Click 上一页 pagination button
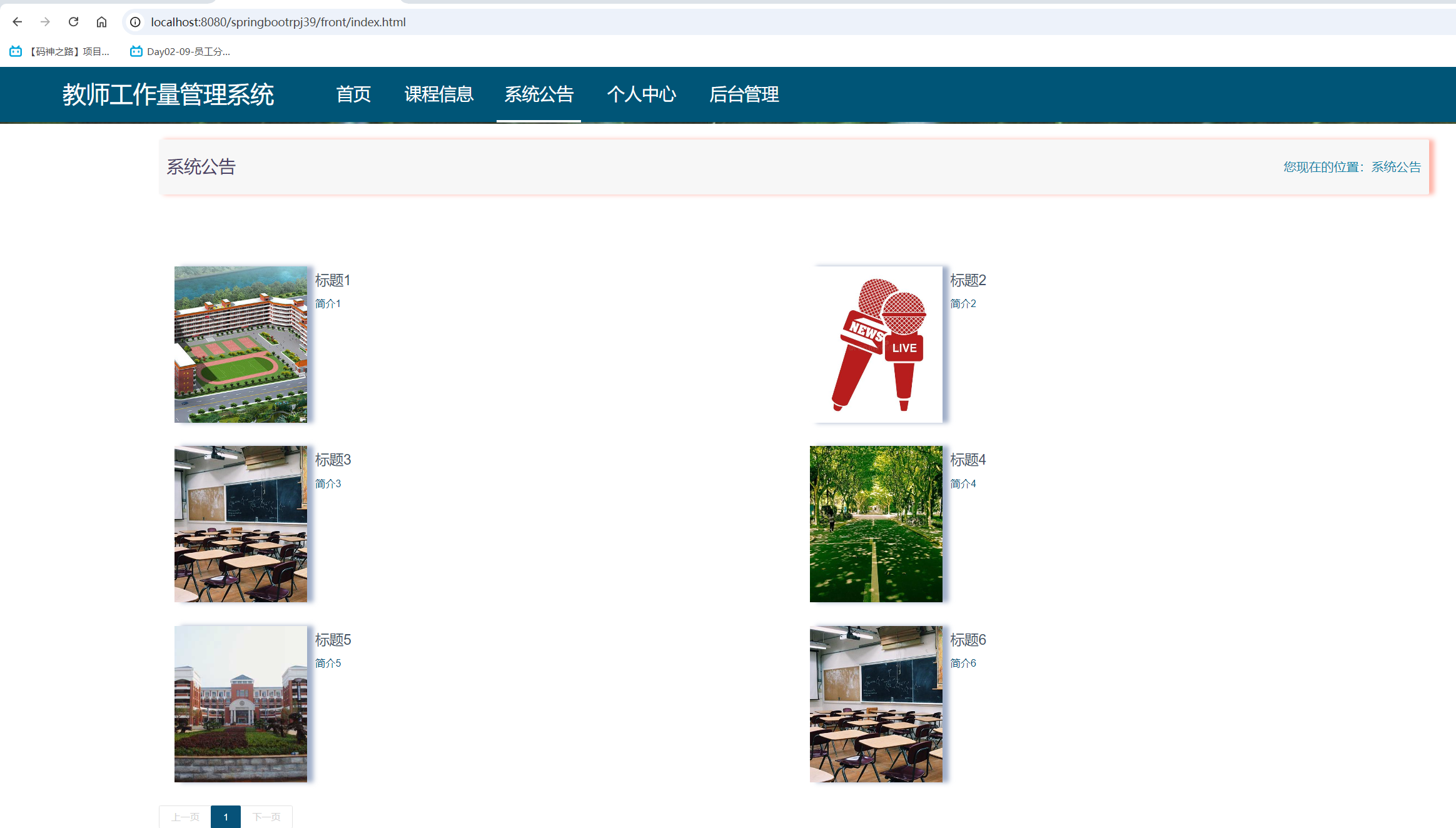Image resolution: width=1456 pixels, height=828 pixels. pyautogui.click(x=185, y=816)
